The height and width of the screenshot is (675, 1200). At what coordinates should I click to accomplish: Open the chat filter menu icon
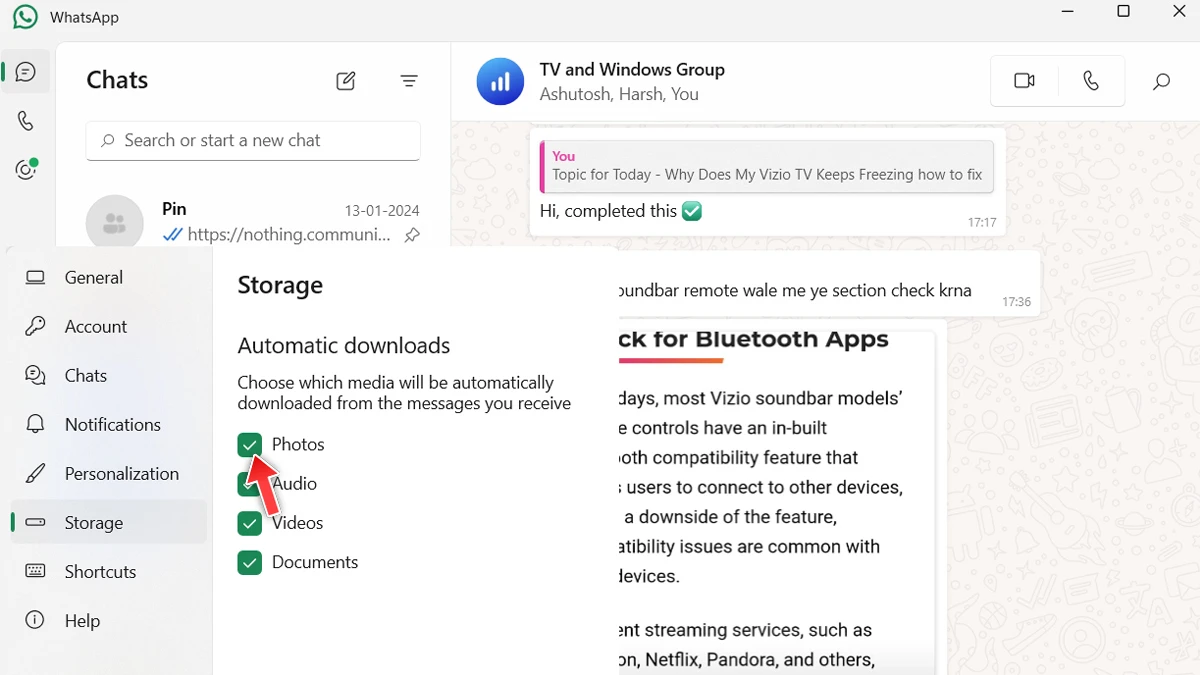pos(409,81)
